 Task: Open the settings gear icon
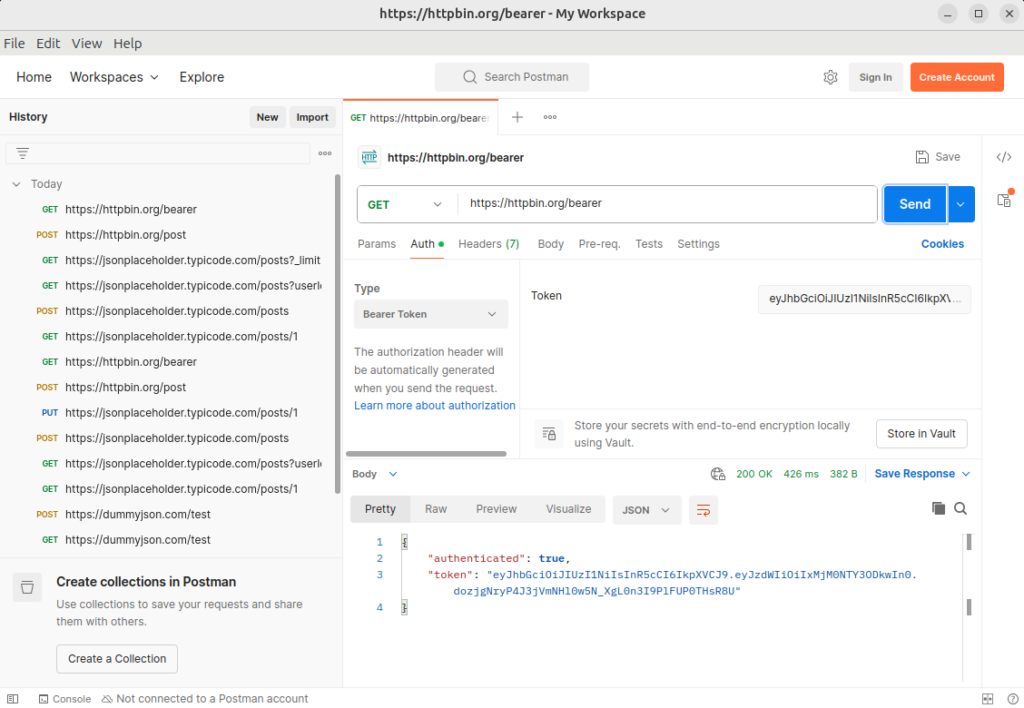[x=830, y=77]
